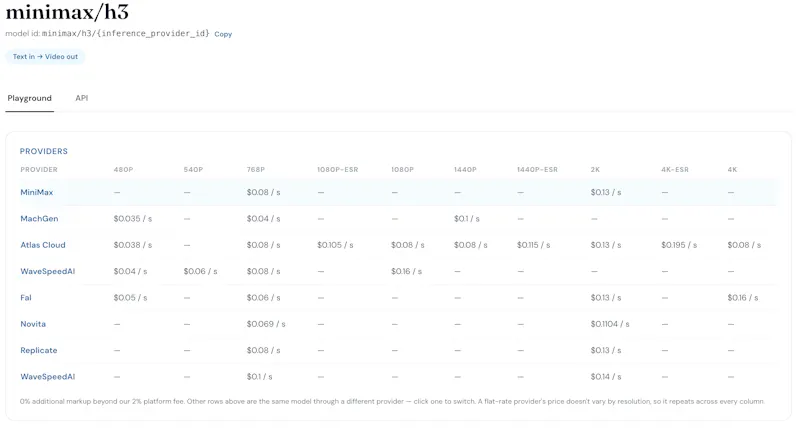Screen dimensions: 800x428
Task: Click MachGen 480P price $0.035 / s
Action: coord(133,219)
